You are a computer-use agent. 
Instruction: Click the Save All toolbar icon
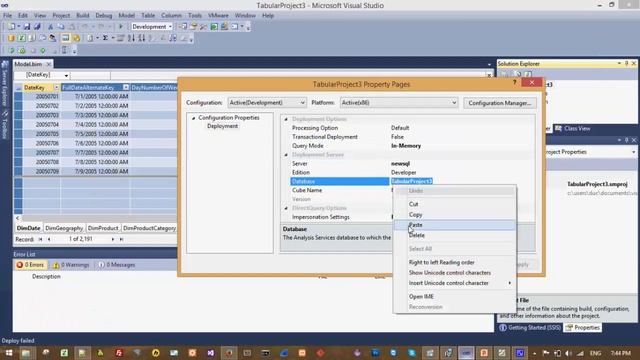coord(37,27)
